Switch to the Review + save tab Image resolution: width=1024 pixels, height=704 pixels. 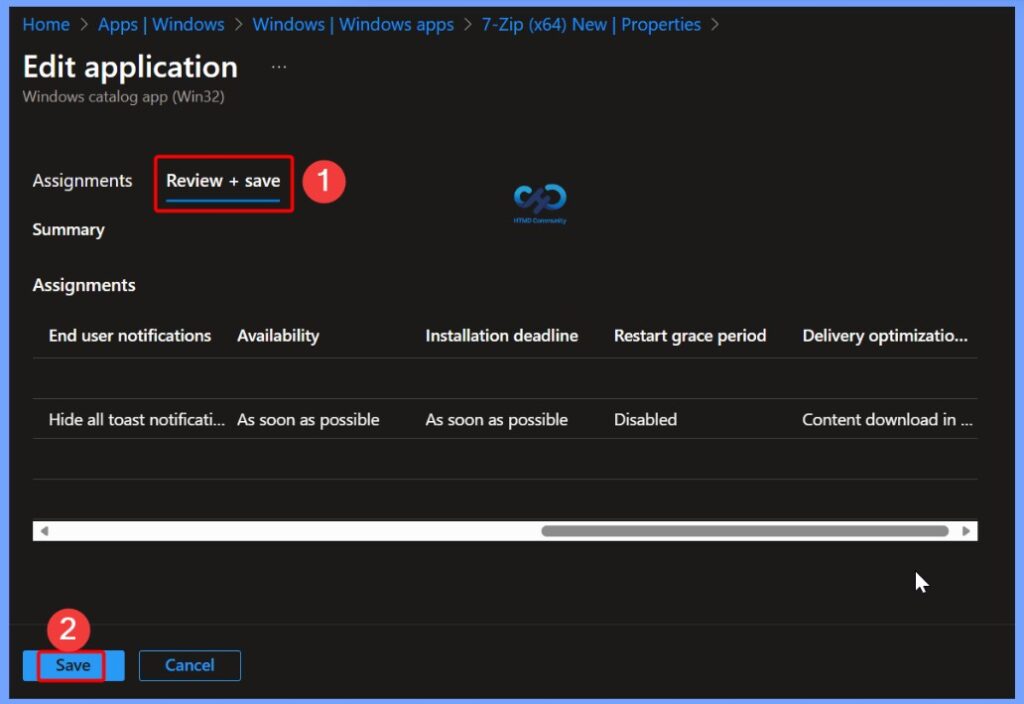[222, 181]
